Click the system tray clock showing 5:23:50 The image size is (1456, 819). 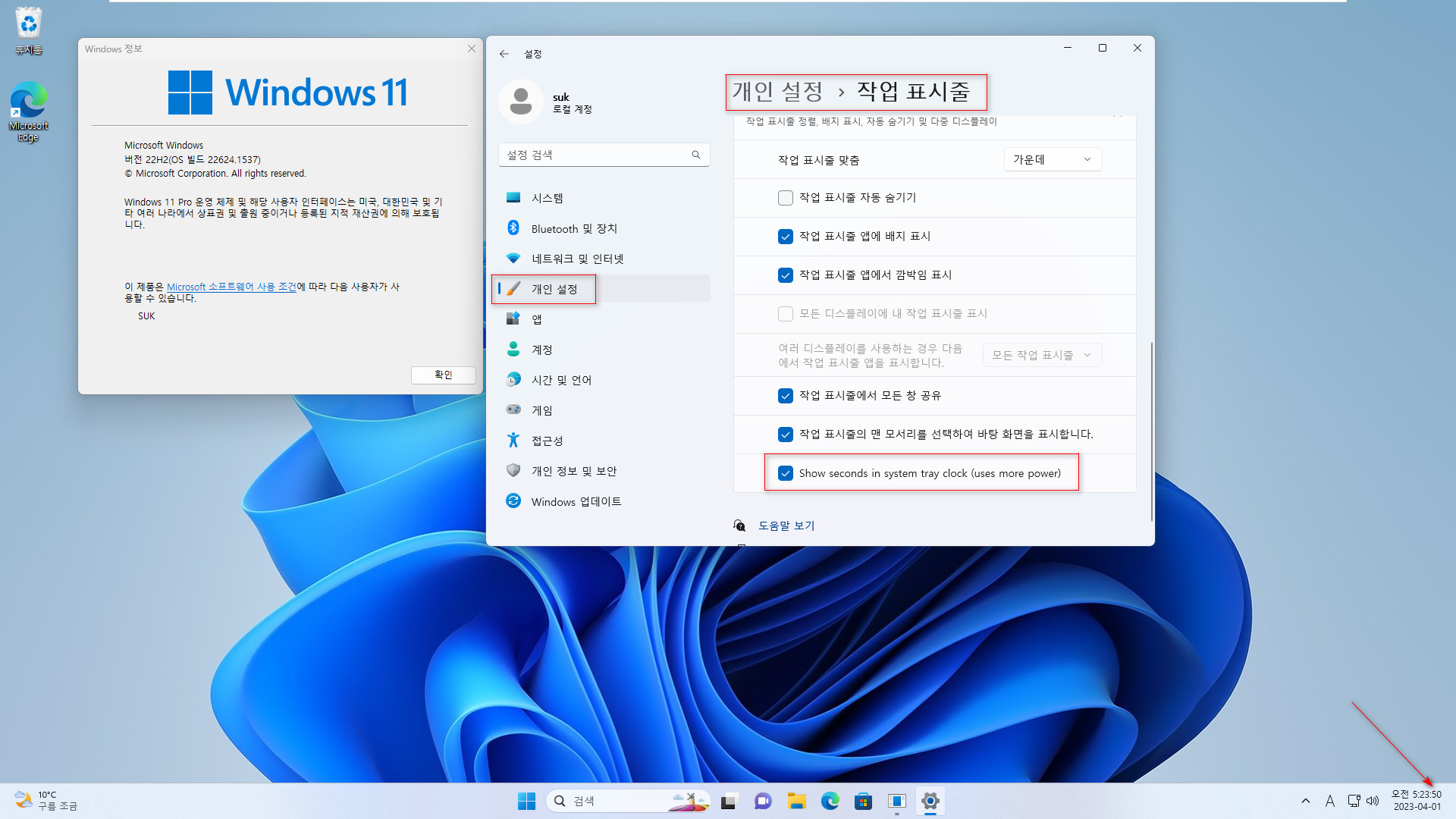(1417, 801)
